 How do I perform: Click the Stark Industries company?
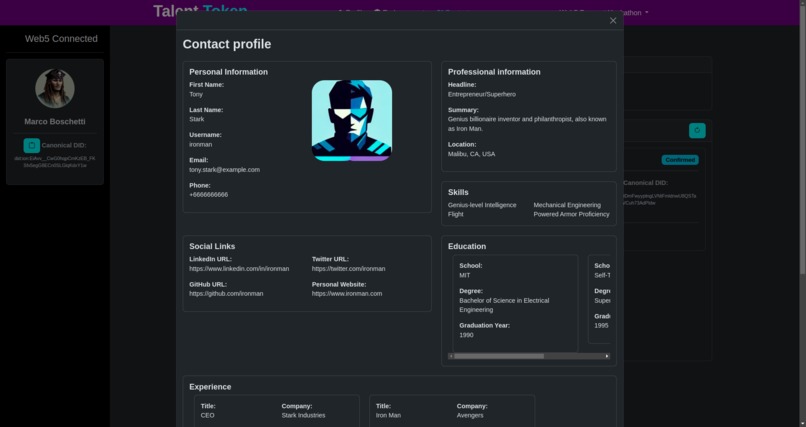[x=303, y=415]
